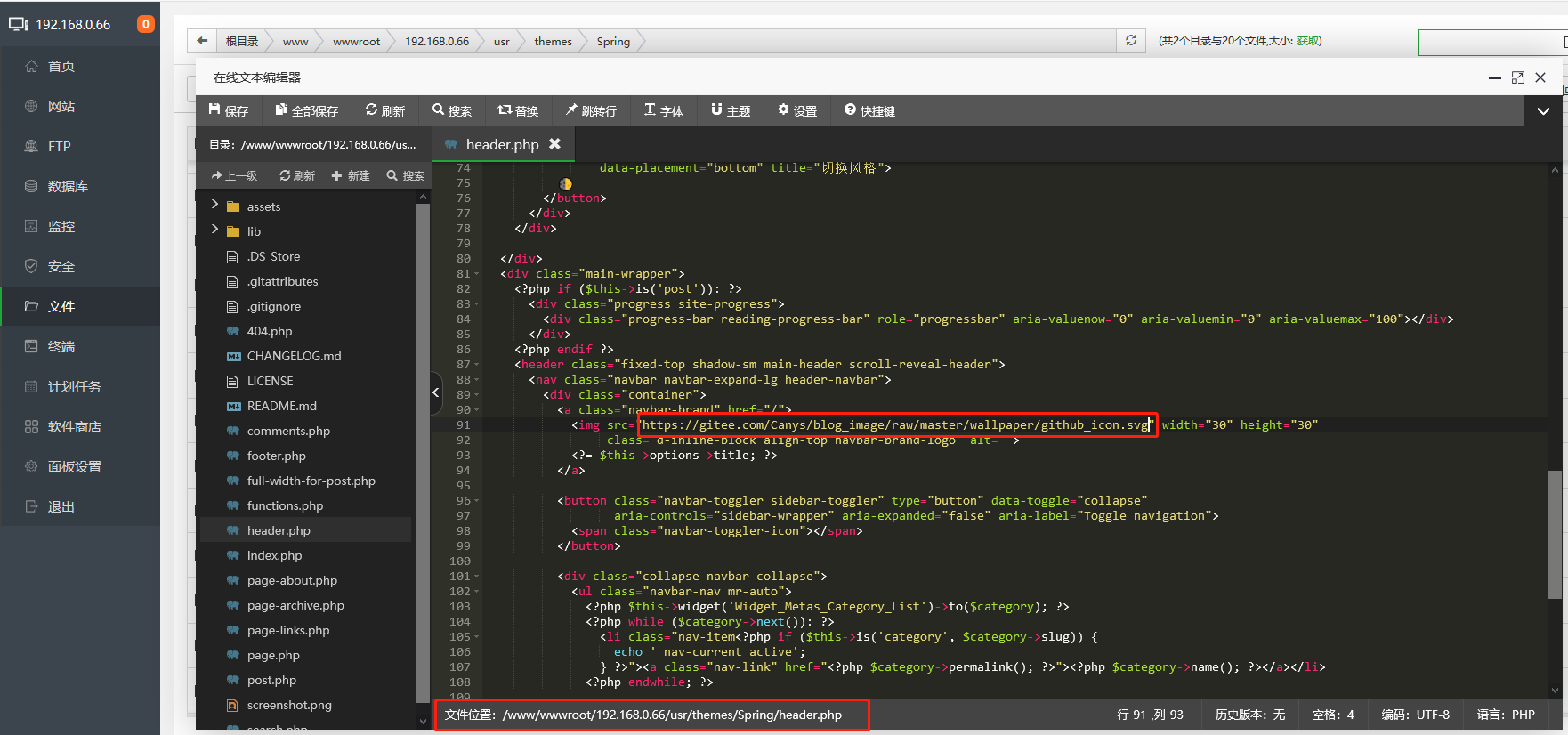Open page-archive.php
This screenshot has height=735, width=1568.
[295, 605]
